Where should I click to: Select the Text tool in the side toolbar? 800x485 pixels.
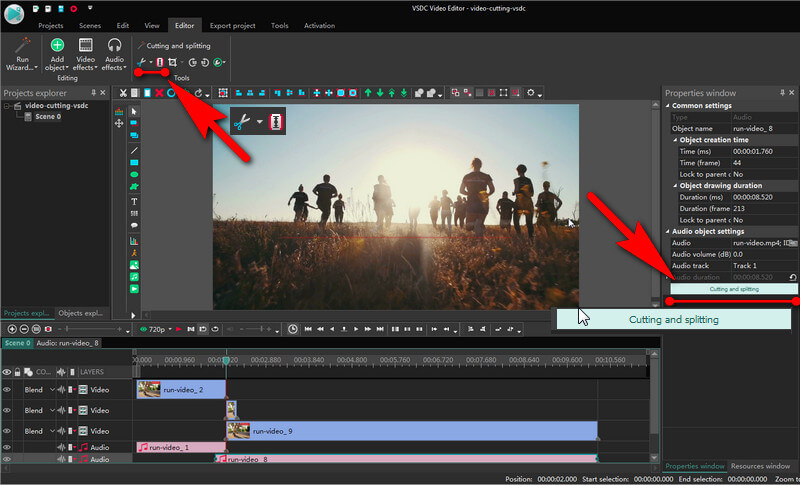[x=134, y=201]
